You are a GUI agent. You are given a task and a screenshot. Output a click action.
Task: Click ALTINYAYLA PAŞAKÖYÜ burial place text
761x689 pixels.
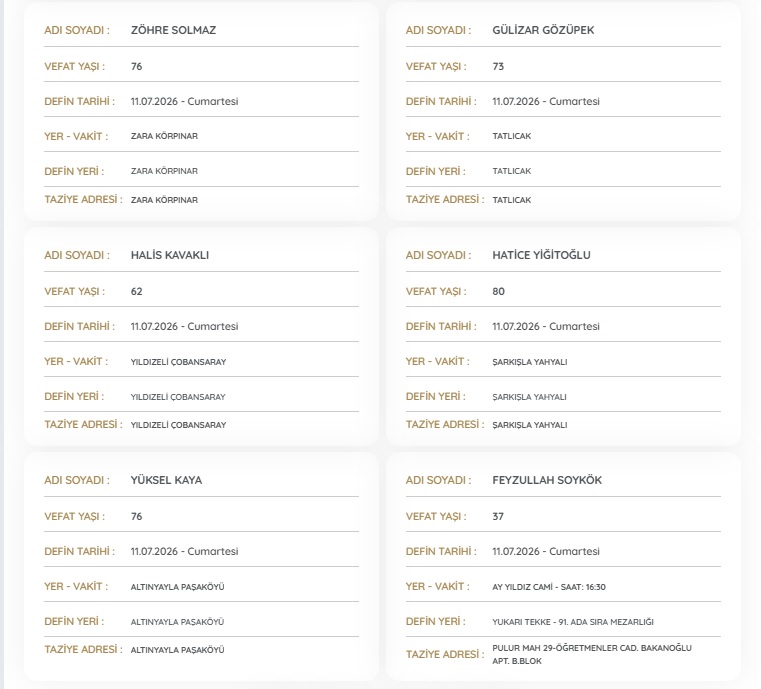pos(177,622)
